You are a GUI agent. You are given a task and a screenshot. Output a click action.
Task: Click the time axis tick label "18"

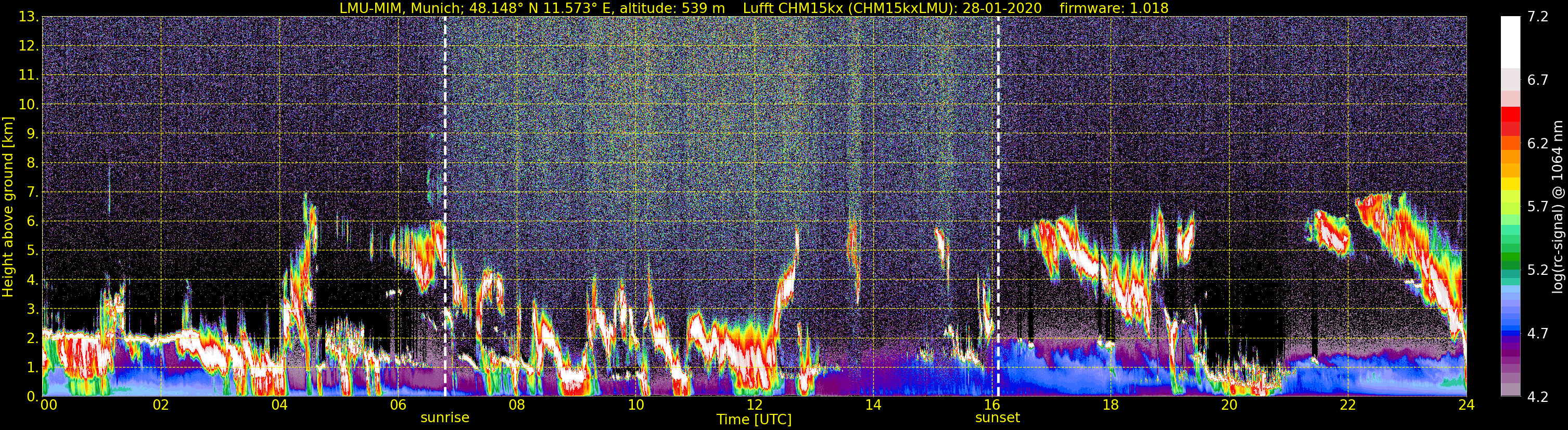[x=1110, y=406]
